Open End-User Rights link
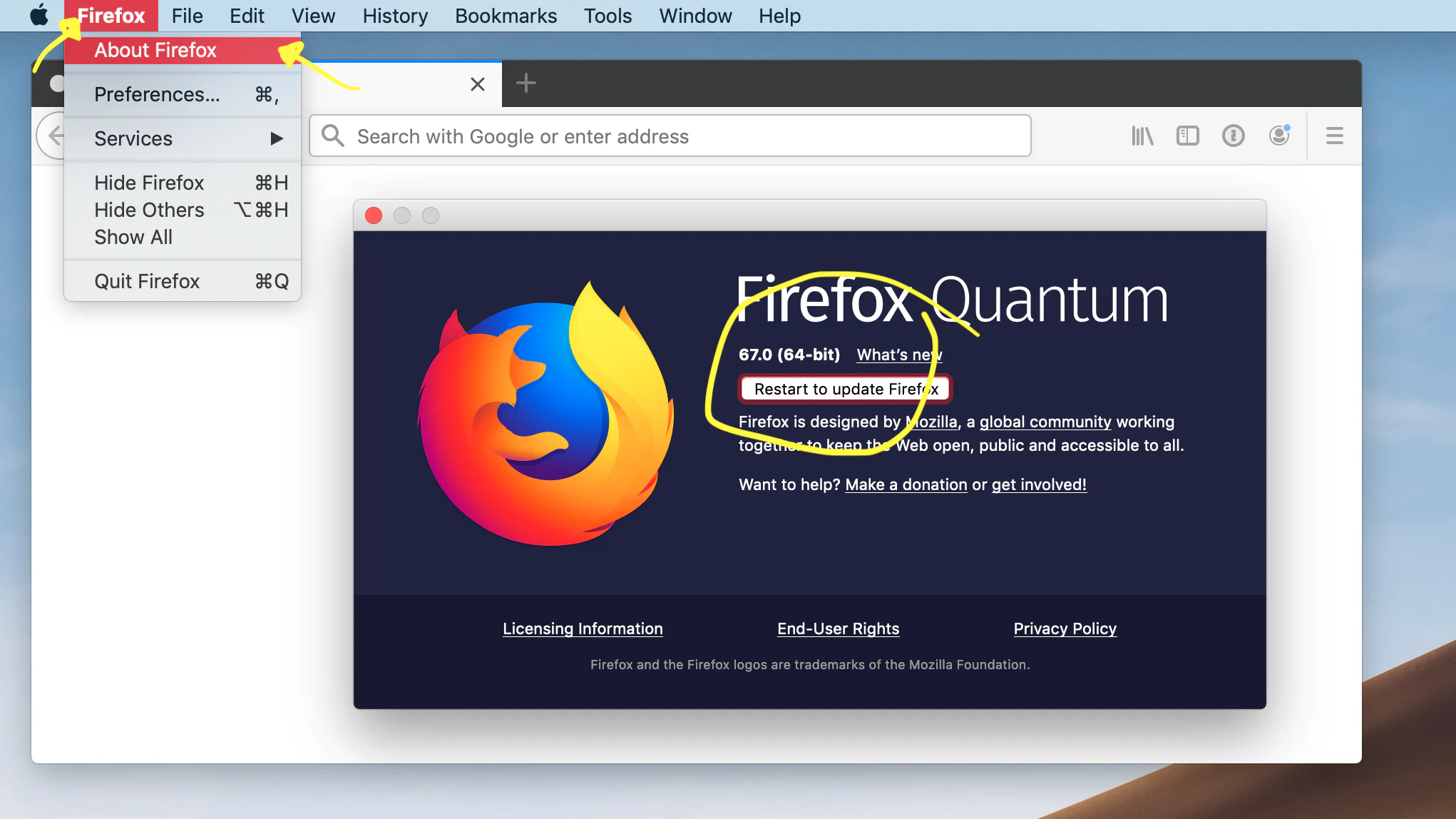The image size is (1456, 819). tap(838, 629)
